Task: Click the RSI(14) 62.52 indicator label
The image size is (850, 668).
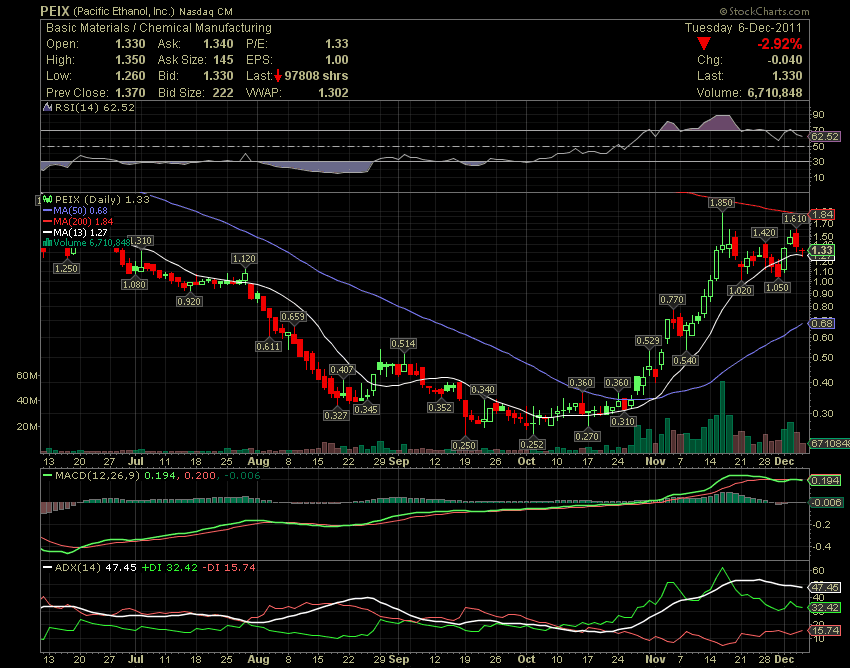Action: tap(94, 107)
